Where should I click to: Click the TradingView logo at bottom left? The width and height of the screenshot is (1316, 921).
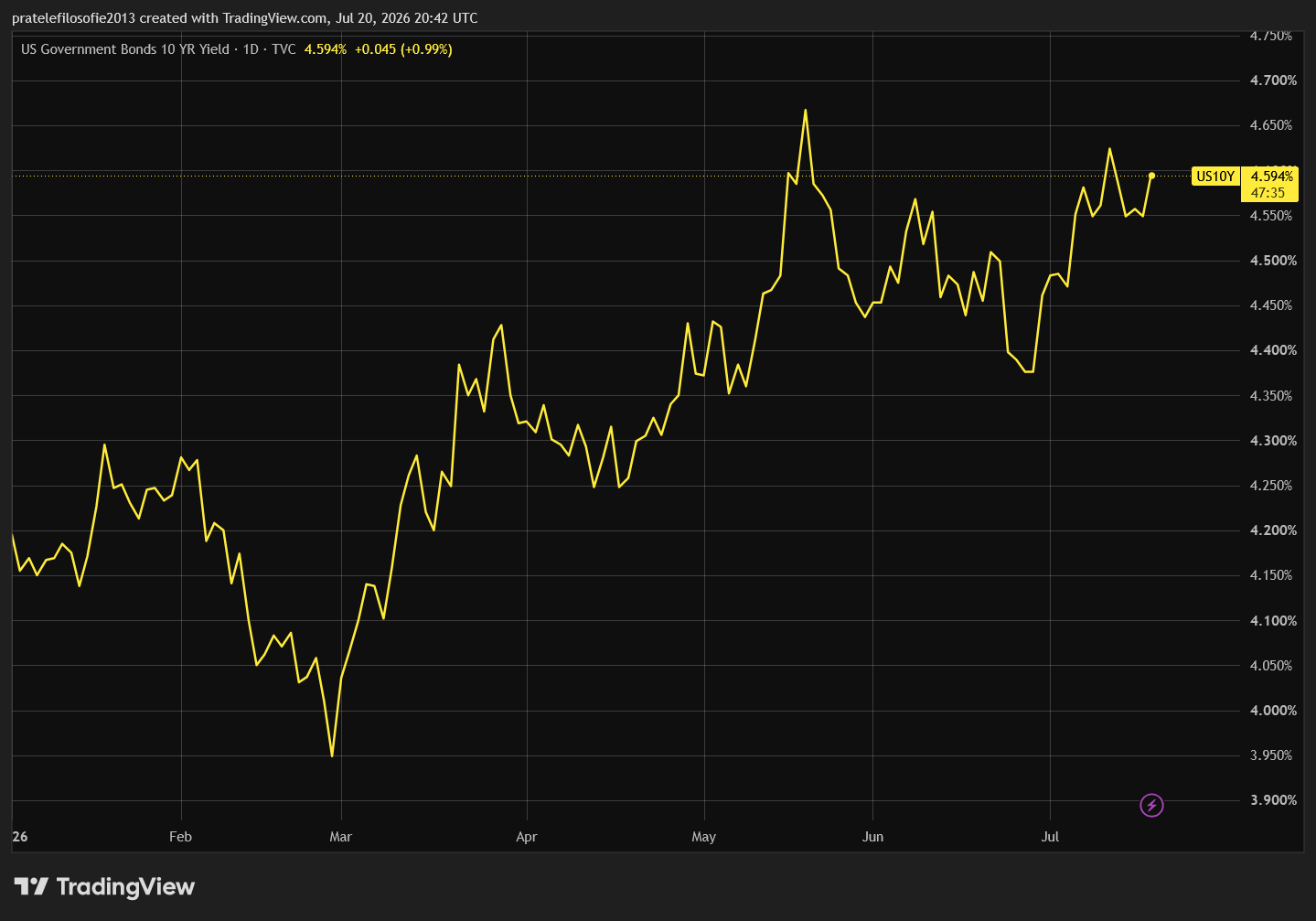104,886
